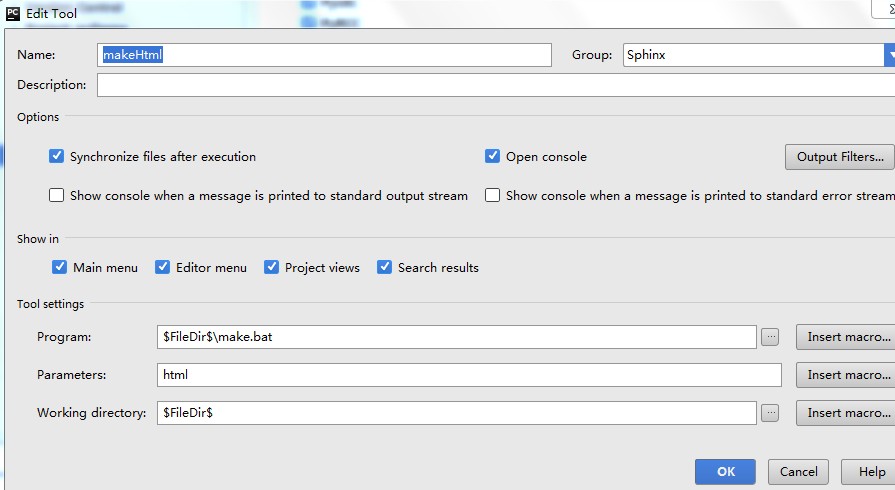This screenshot has width=895, height=490.
Task: Uncheck the Open console checkbox
Action: coord(492,156)
